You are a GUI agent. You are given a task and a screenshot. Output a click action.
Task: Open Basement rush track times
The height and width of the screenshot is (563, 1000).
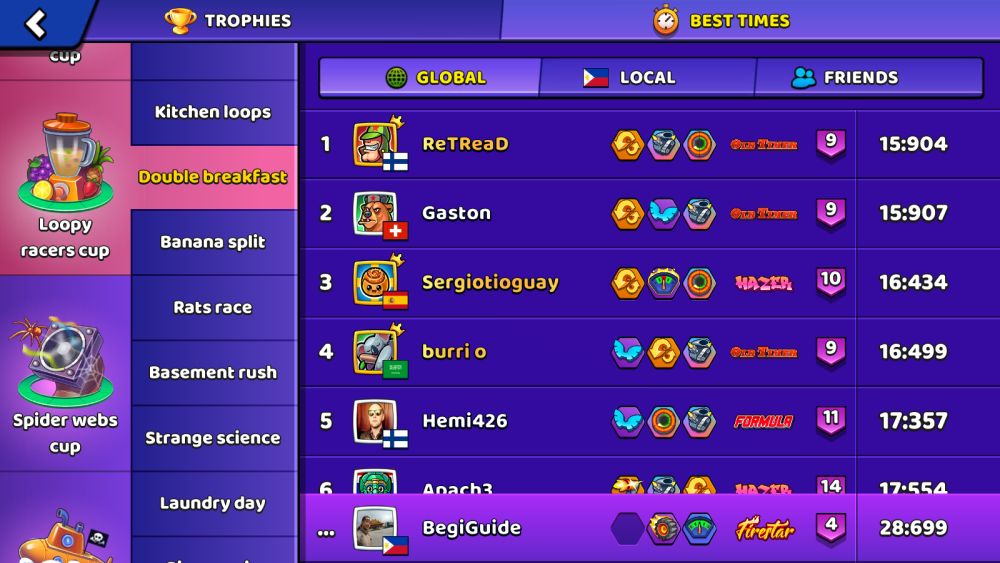click(214, 372)
